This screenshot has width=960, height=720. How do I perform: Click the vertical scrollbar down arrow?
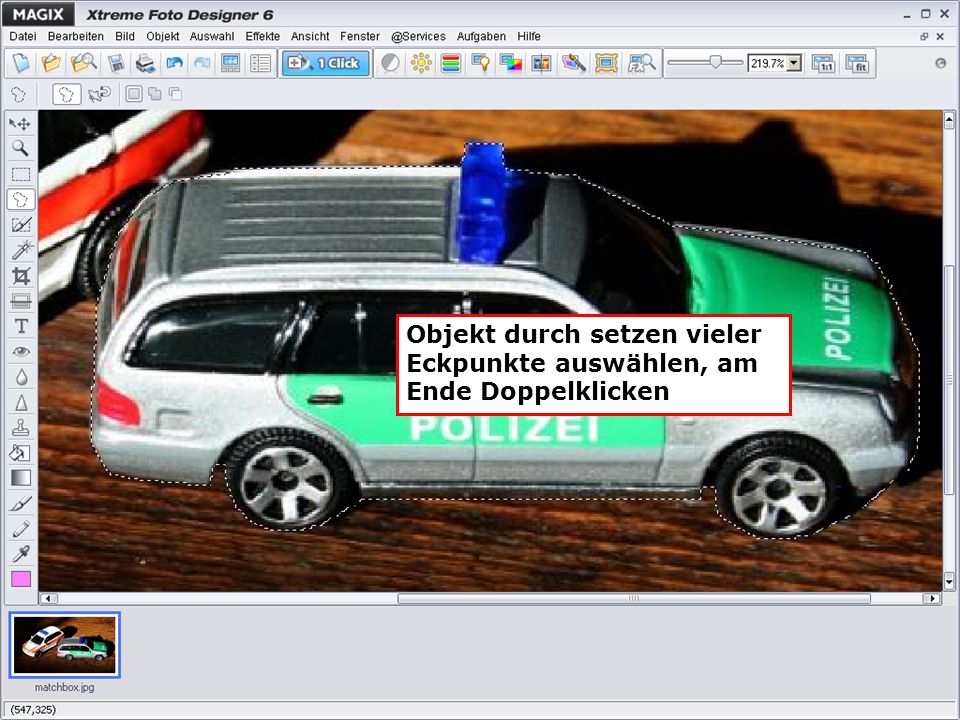(x=949, y=580)
